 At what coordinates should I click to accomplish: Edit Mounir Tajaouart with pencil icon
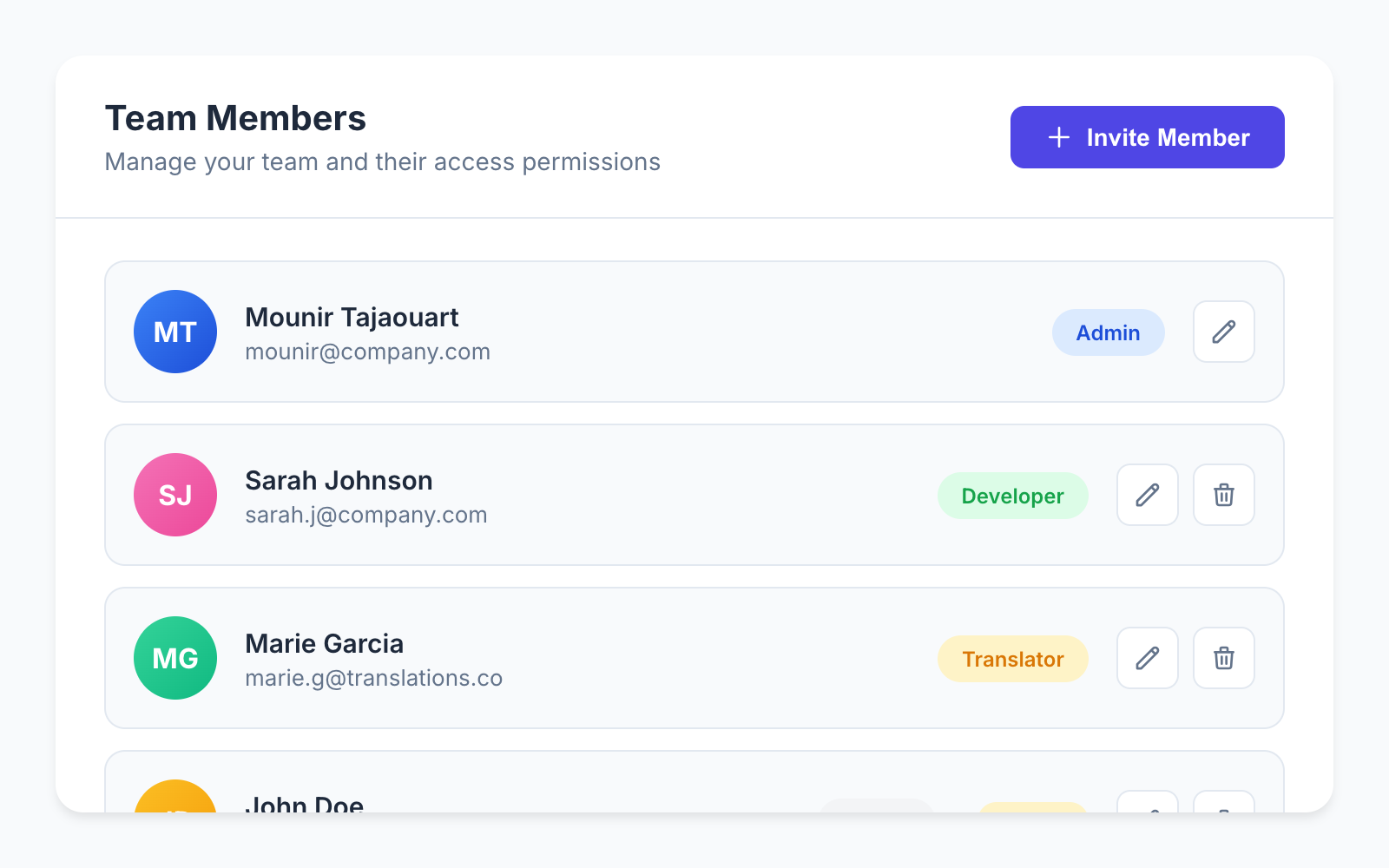[1223, 332]
